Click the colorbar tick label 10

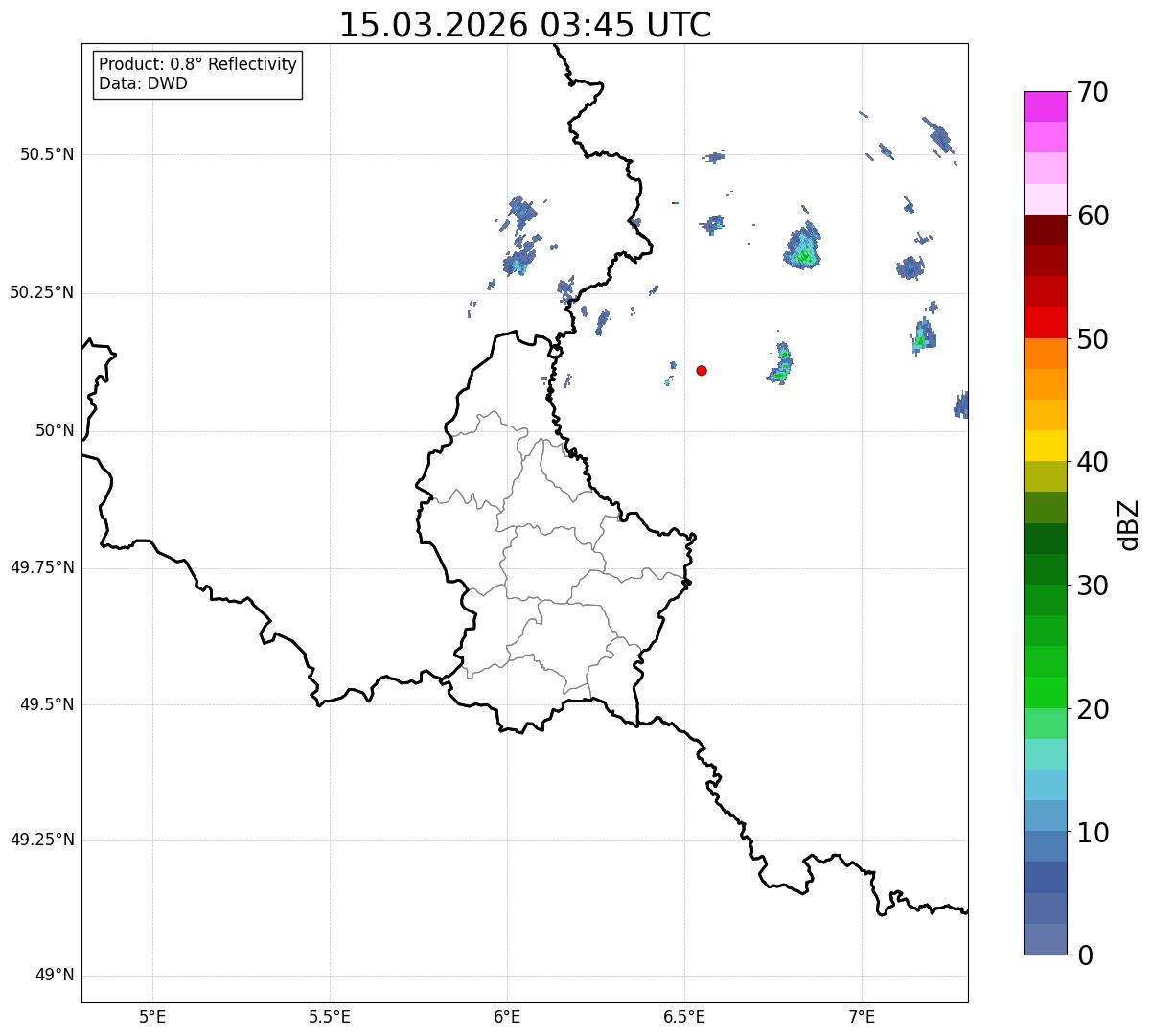(1093, 833)
